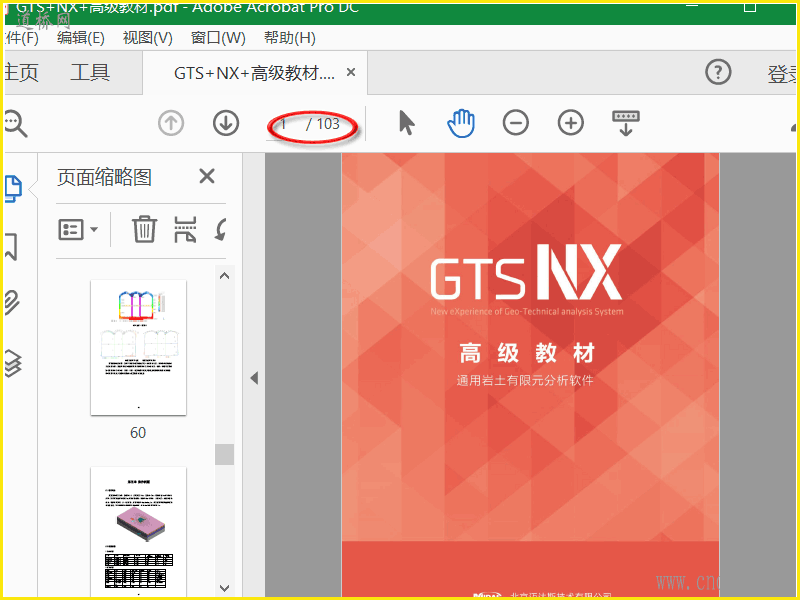Screen dimensions: 800x600
Task: Click the search magnifier icon
Action: [15, 123]
